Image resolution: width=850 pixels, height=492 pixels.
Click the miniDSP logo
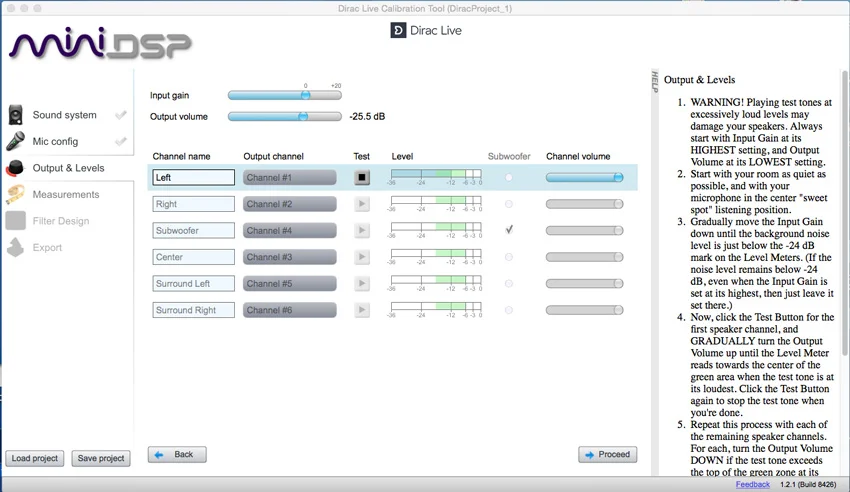click(x=100, y=43)
